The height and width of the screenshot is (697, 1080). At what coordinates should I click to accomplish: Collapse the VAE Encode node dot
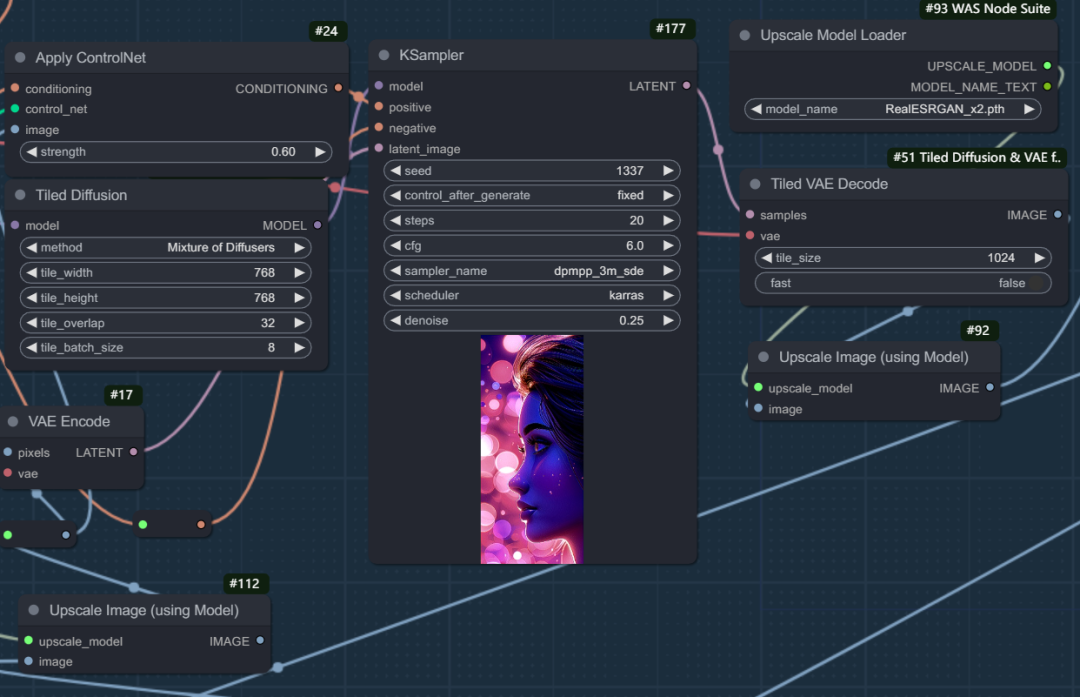pyautogui.click(x=12, y=422)
